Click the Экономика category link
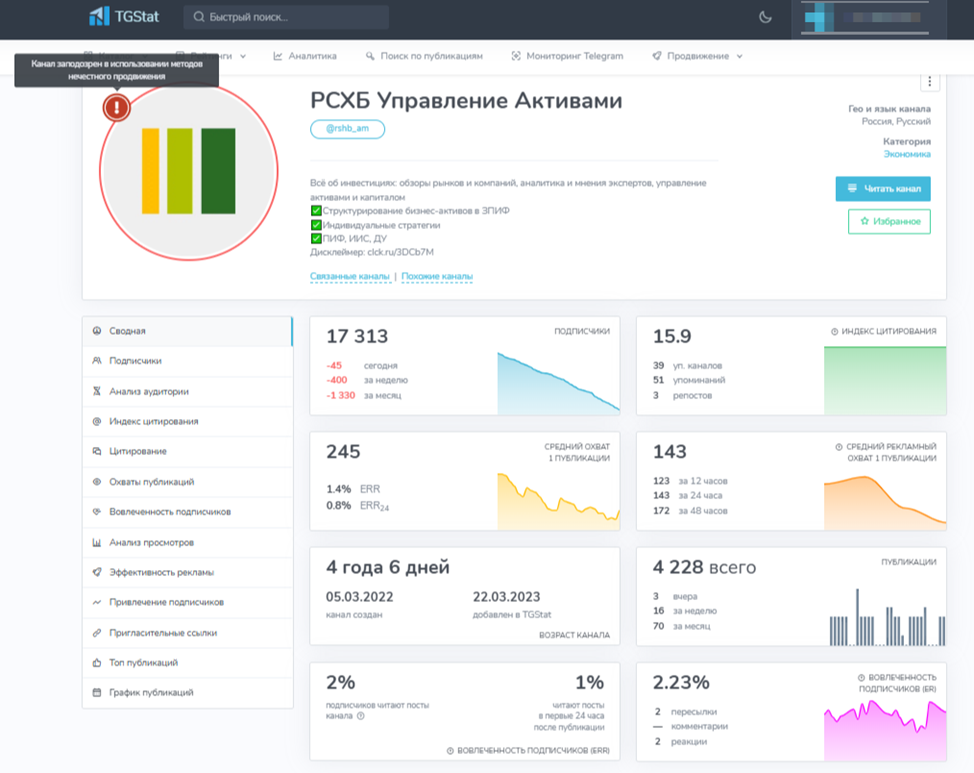The image size is (974, 773). pyautogui.click(x=907, y=154)
